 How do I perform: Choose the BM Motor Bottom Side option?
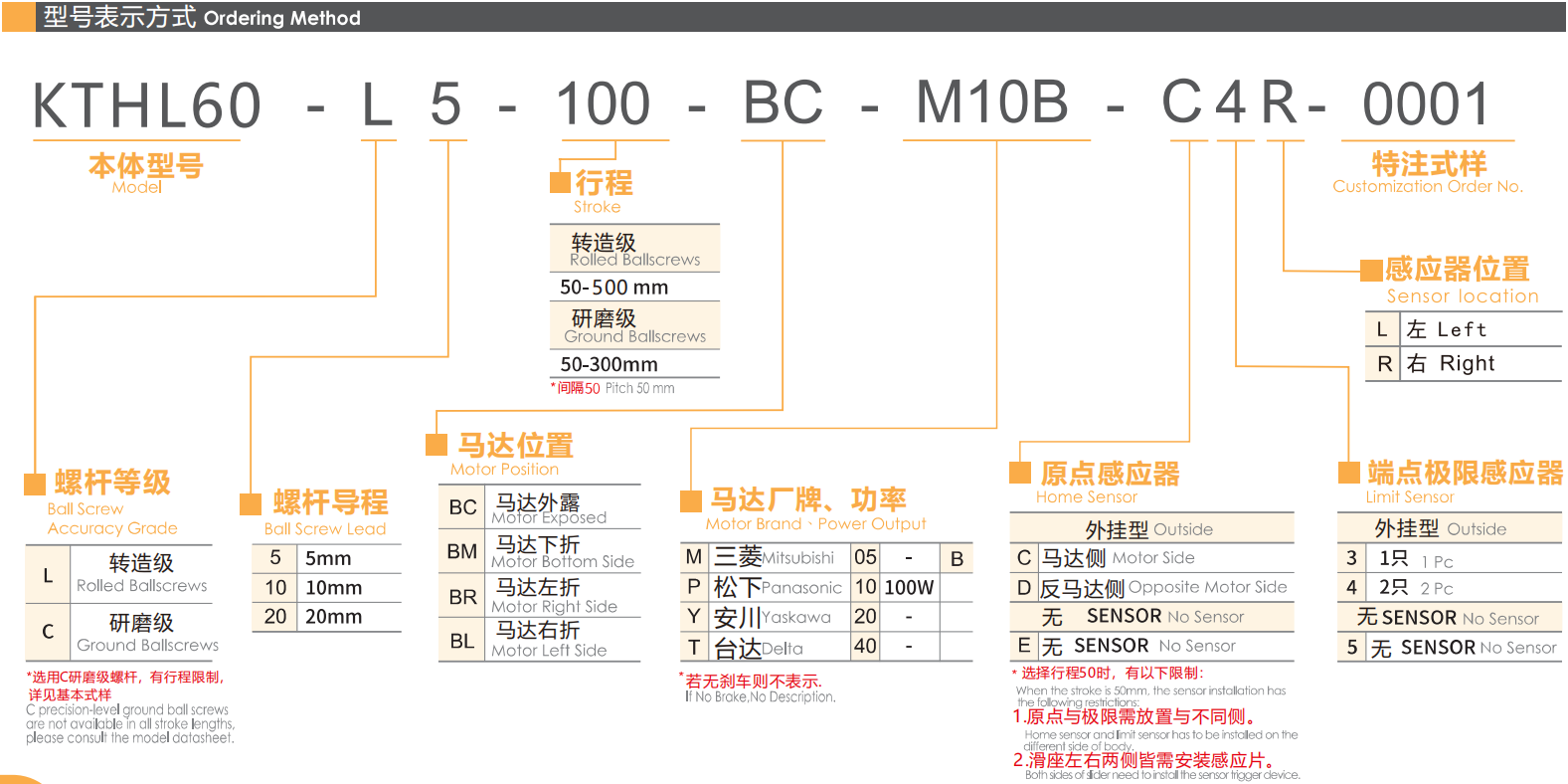pos(539,551)
